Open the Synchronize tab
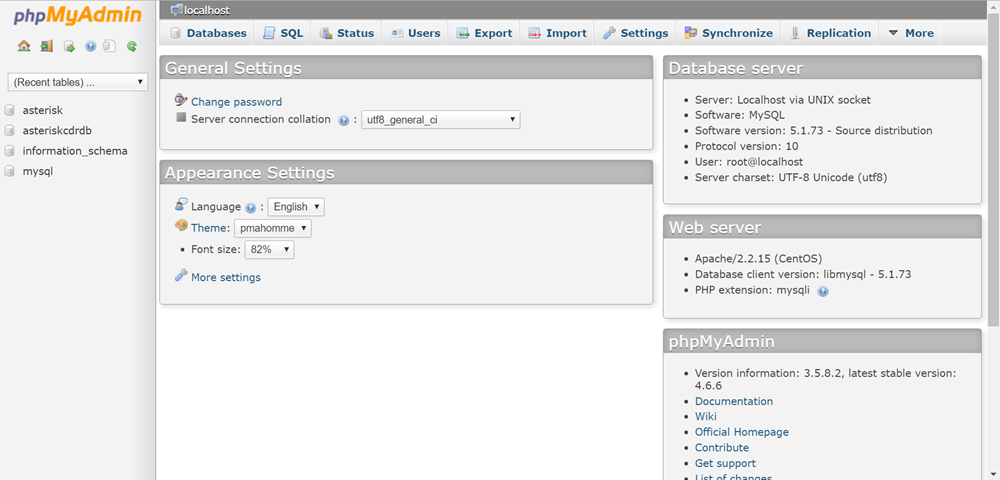Image resolution: width=1000 pixels, height=480 pixels. (x=728, y=33)
